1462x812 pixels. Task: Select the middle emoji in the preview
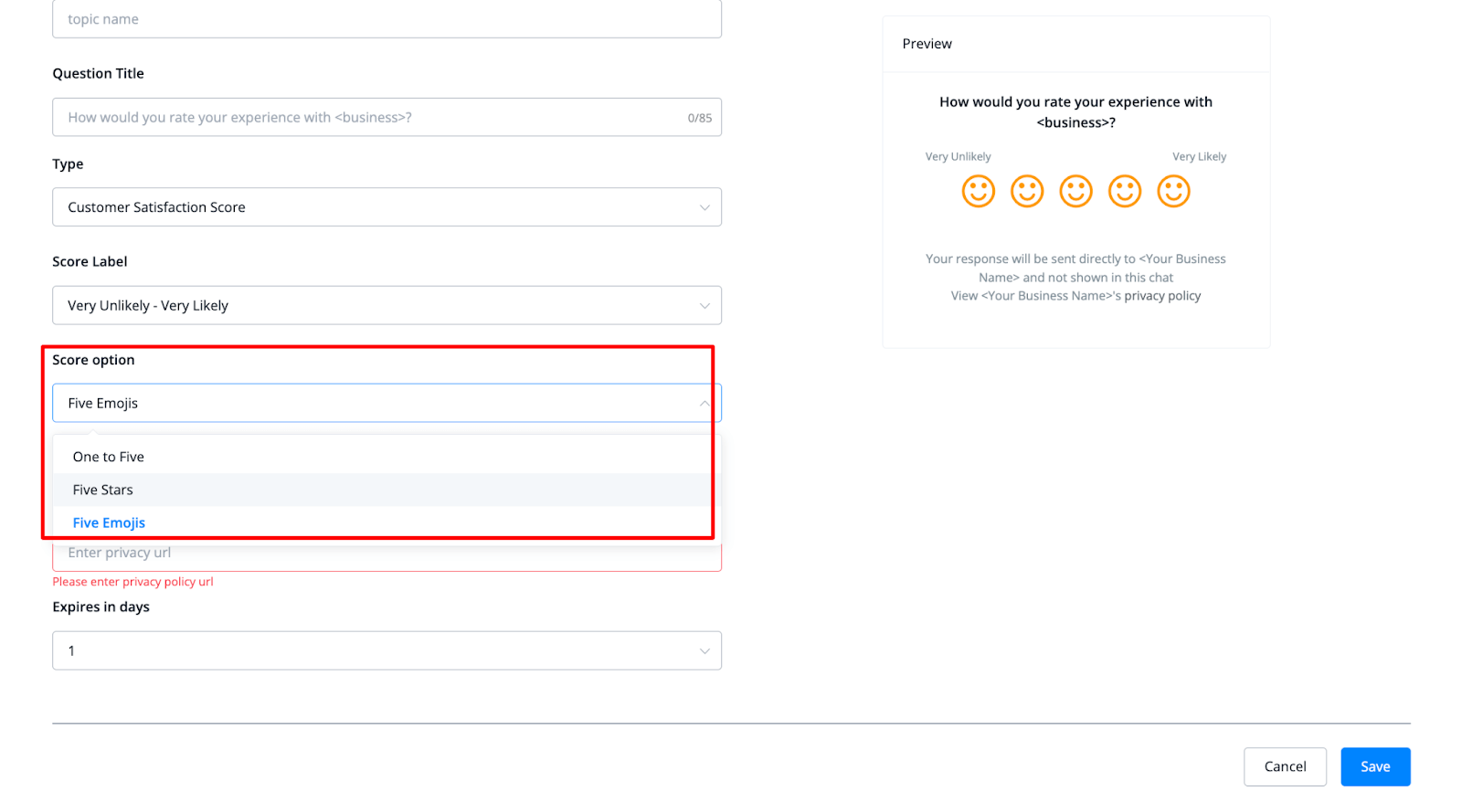[x=1075, y=192]
